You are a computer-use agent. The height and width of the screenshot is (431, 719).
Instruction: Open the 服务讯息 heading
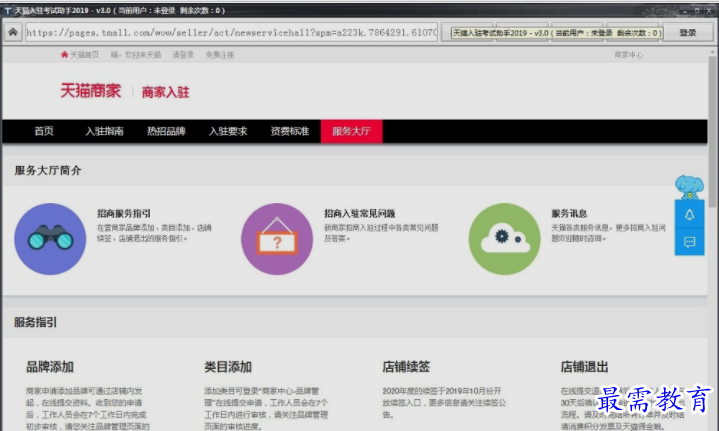point(569,213)
